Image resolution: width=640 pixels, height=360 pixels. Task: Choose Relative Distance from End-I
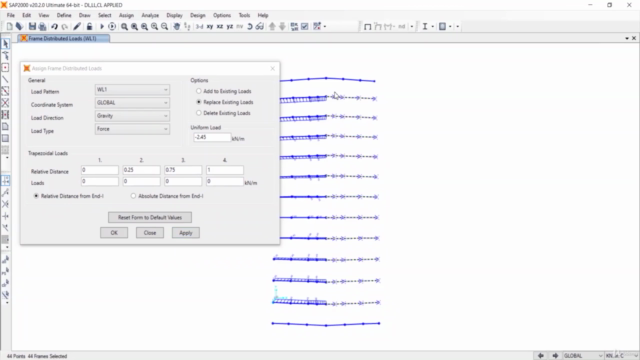click(69, 196)
